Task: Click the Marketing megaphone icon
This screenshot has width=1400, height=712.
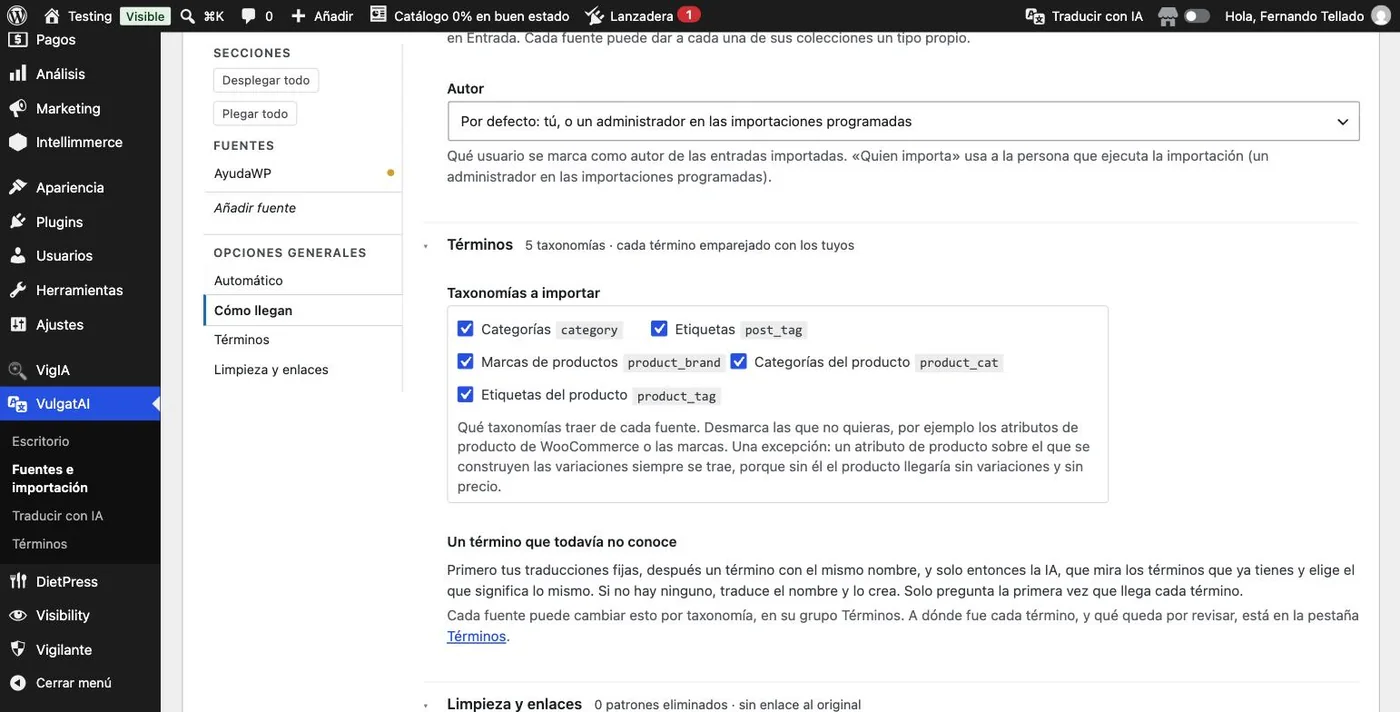Action: pos(17,108)
